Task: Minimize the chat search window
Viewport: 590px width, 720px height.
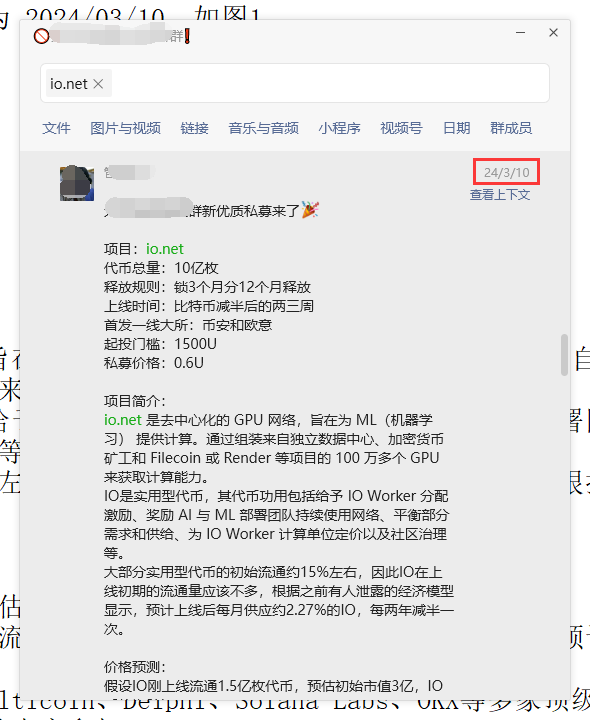Action: point(520,33)
